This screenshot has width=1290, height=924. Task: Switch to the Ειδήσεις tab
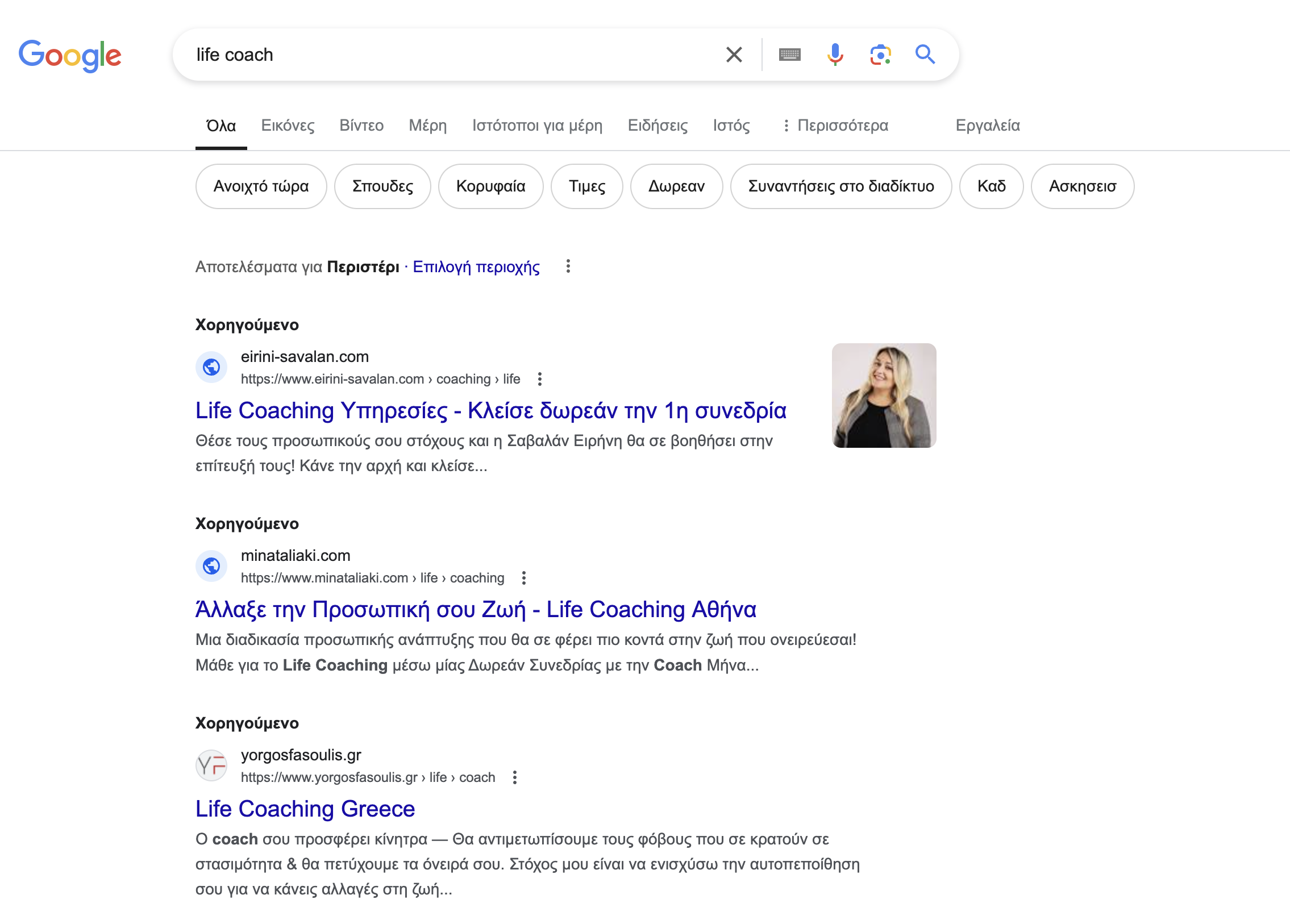(x=658, y=125)
